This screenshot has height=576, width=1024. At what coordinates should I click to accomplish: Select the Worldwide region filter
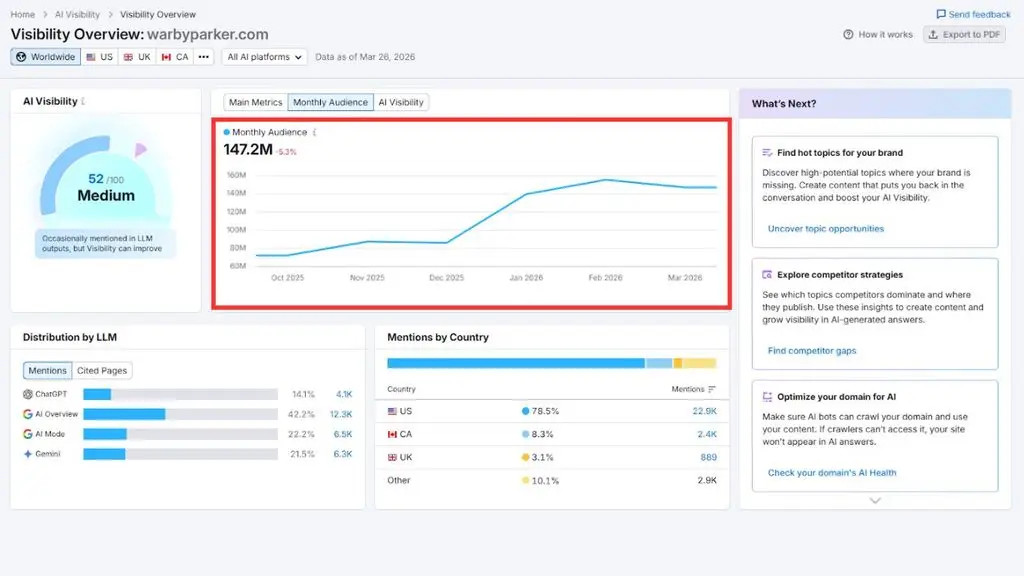[x=46, y=57]
